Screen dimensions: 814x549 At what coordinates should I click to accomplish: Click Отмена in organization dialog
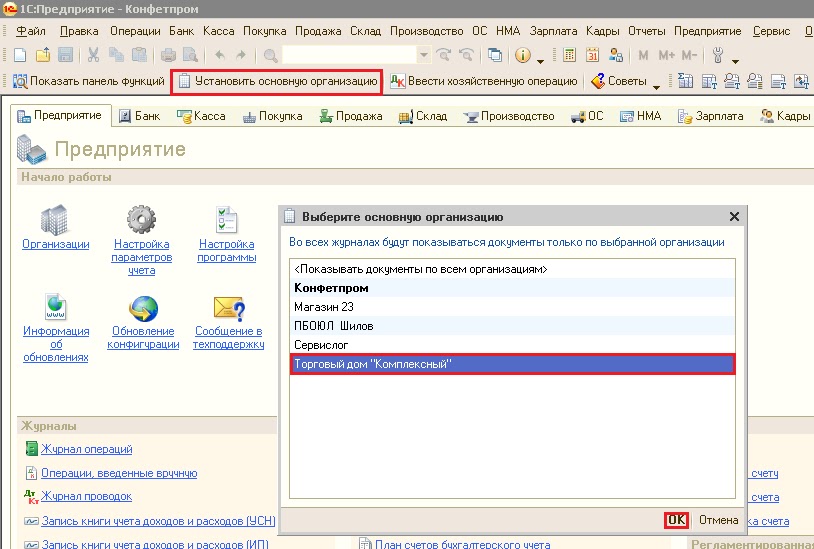(718, 520)
